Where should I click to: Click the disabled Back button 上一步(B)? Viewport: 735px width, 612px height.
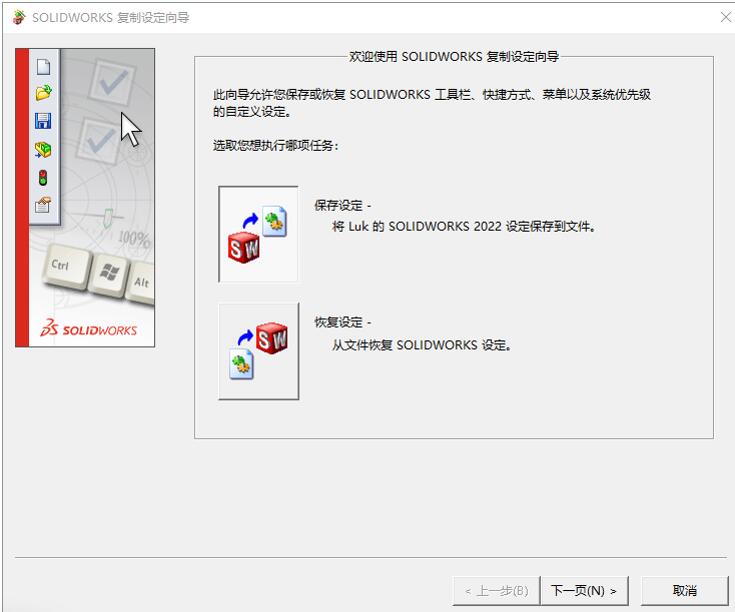click(x=496, y=590)
